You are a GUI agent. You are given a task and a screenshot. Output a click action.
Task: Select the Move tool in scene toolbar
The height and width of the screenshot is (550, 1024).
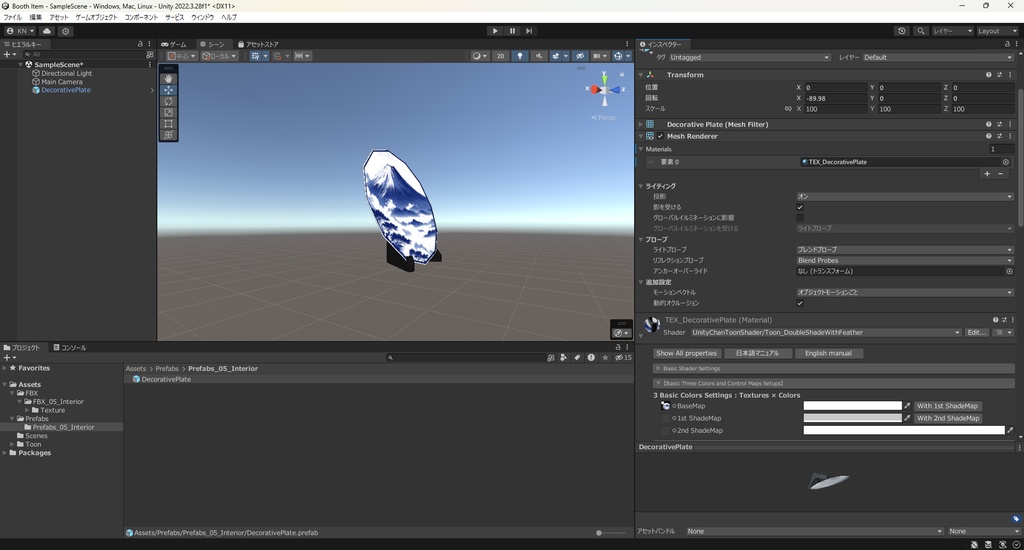pyautogui.click(x=168, y=89)
